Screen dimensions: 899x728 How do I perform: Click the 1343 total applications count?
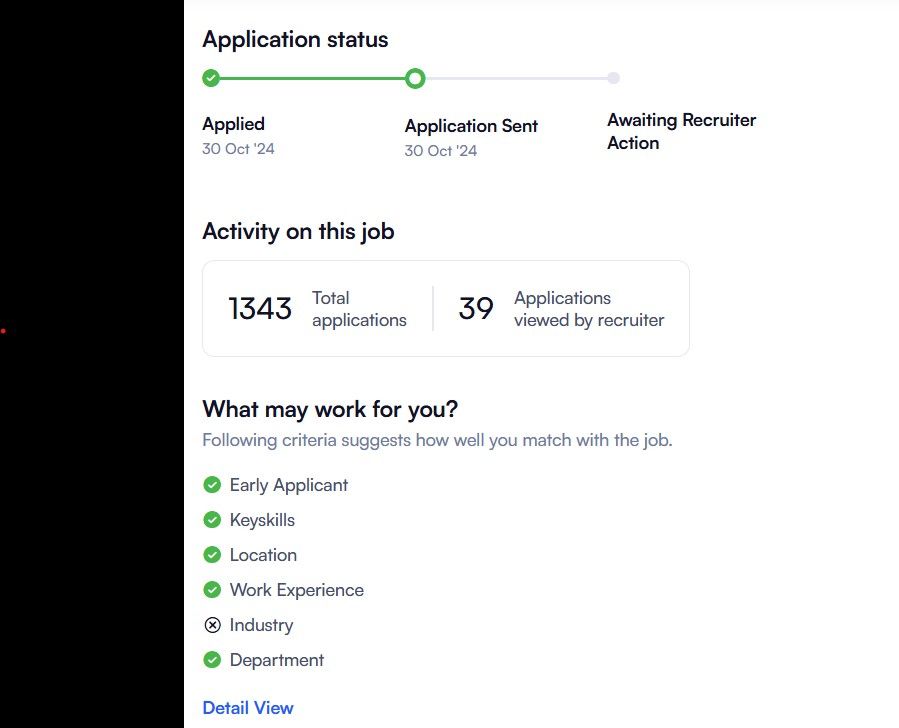click(260, 308)
